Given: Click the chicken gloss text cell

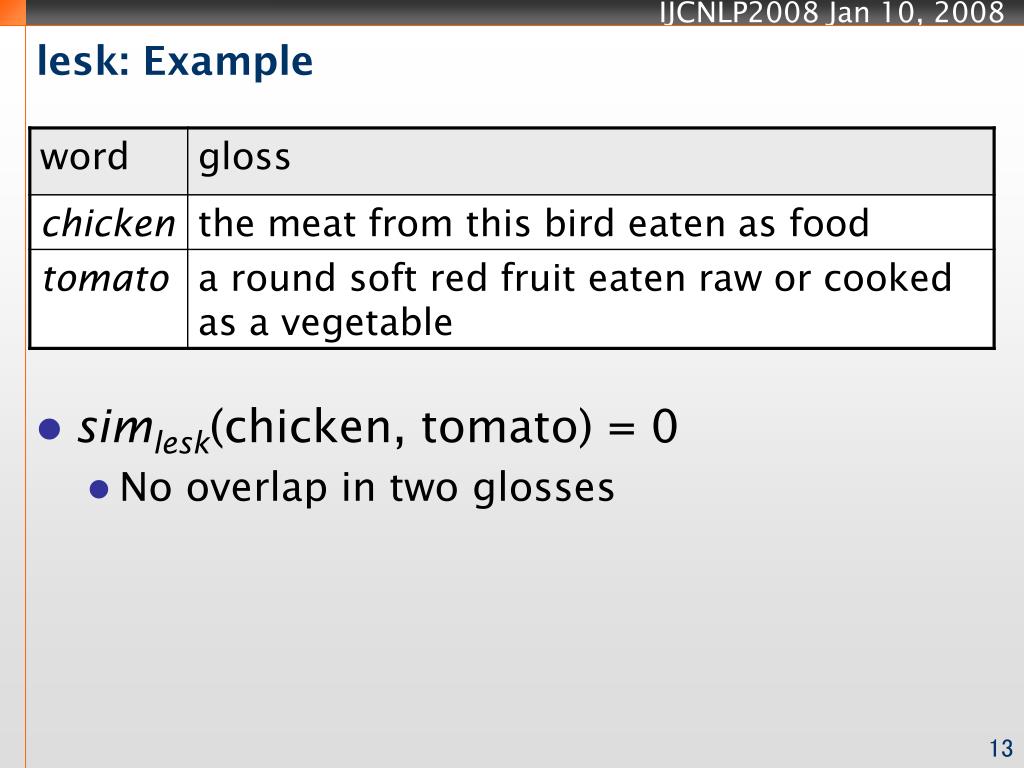Looking at the screenshot, I should pos(590,222).
